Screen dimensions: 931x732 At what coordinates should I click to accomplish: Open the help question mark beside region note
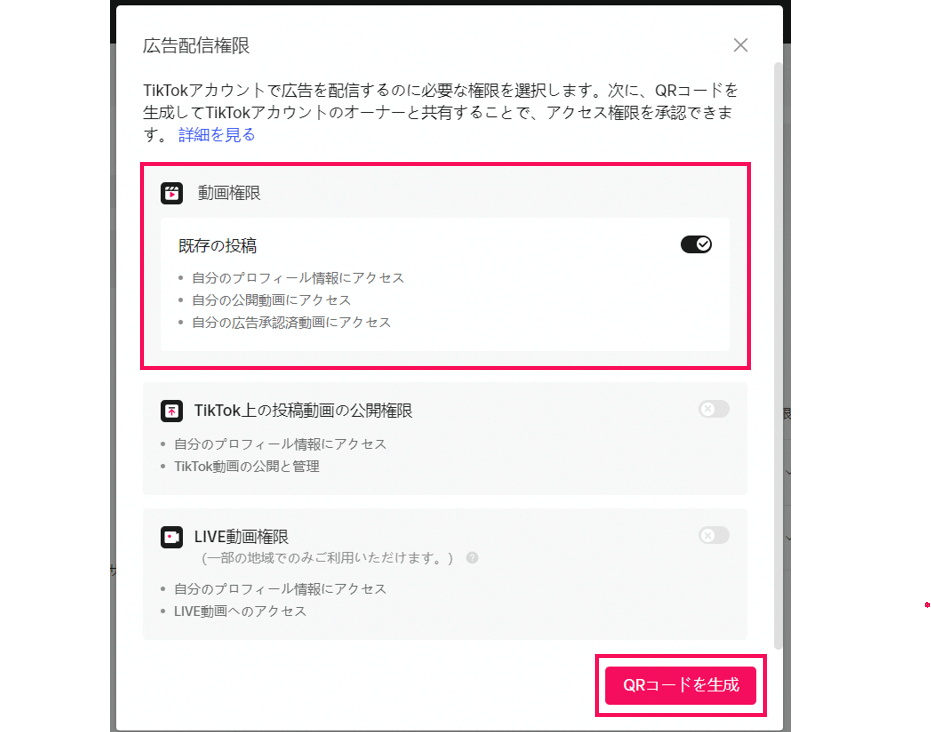tap(472, 557)
